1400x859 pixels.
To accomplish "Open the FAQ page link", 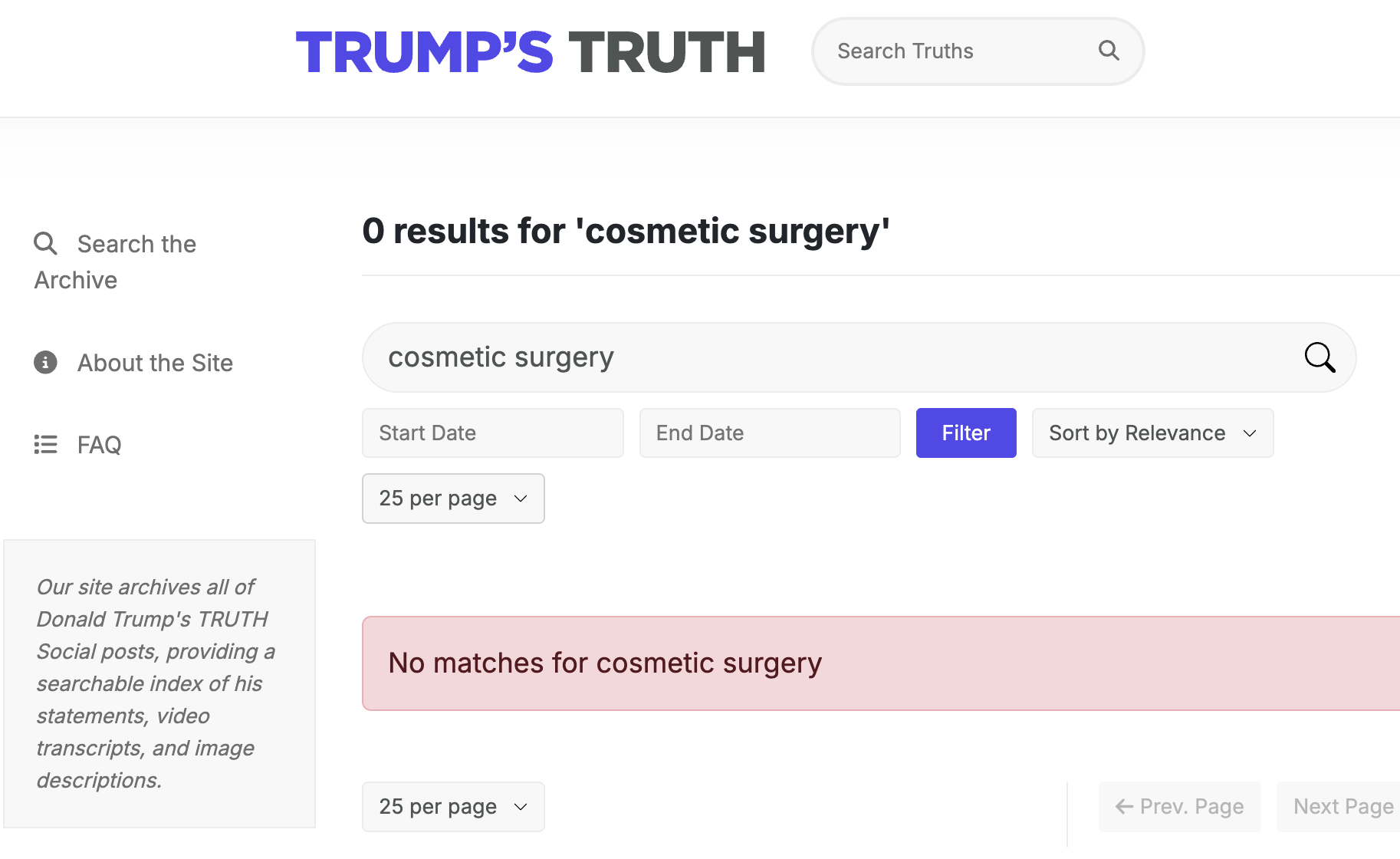I will [x=100, y=445].
